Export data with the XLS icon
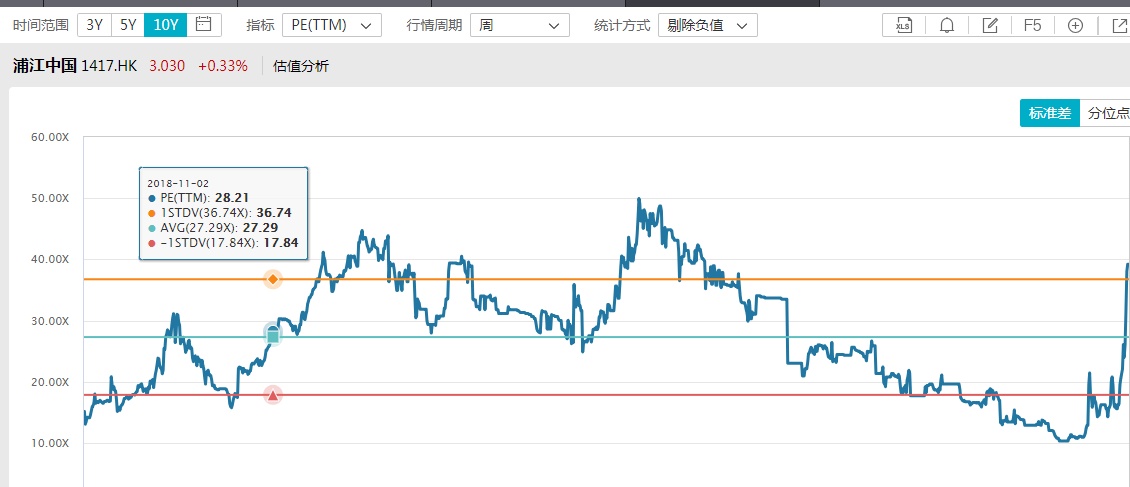 [x=904, y=25]
